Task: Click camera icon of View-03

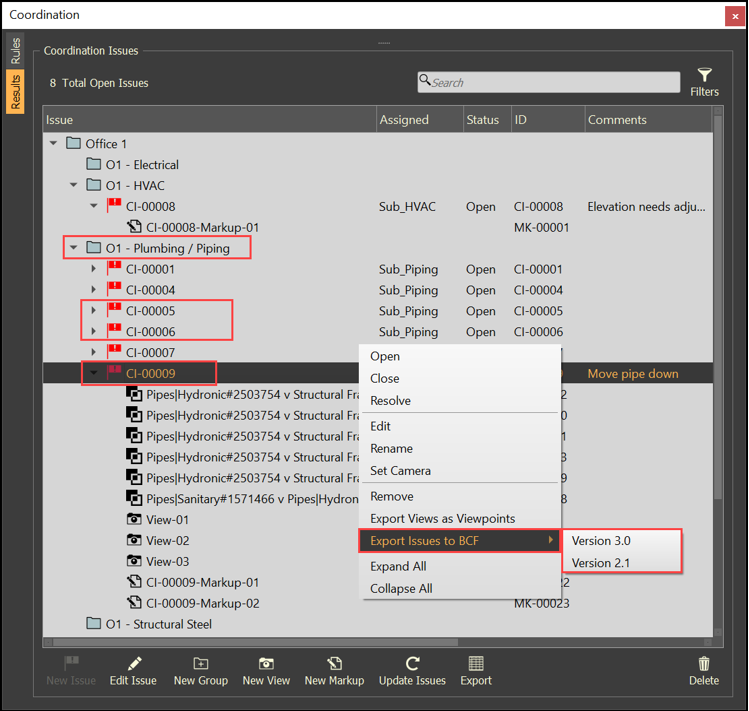Action: (x=134, y=560)
